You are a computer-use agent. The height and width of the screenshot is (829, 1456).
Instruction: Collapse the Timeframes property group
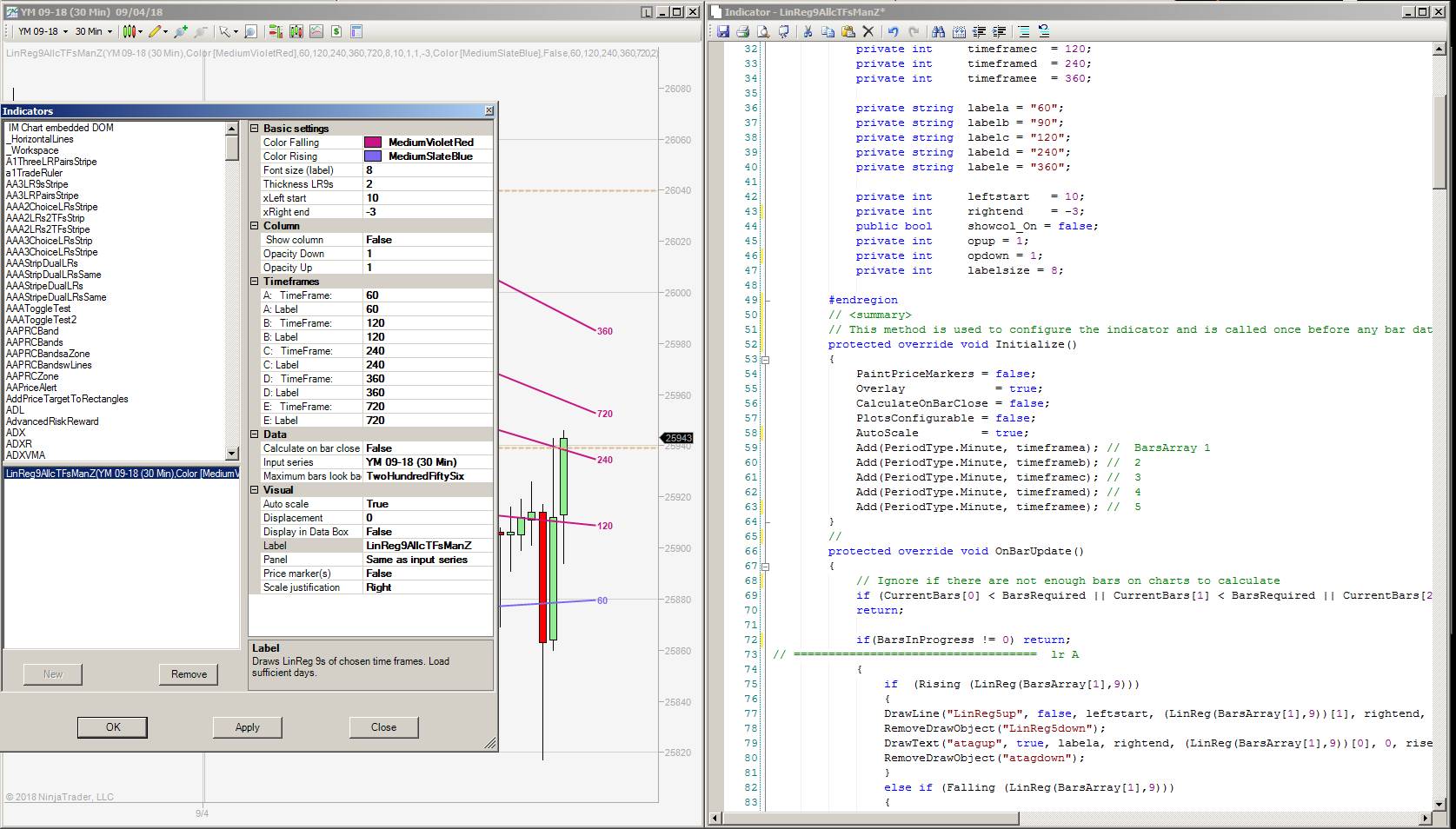tap(256, 282)
